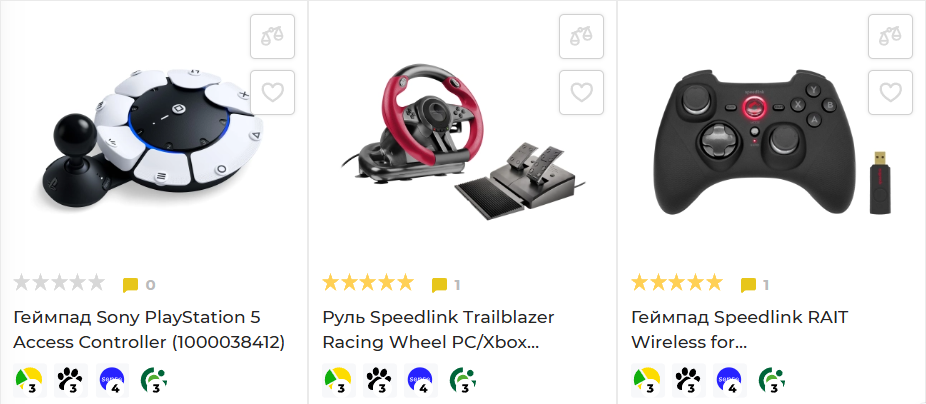Open Speedlink Trailblazer Racing Wheel product link
Image resolution: width=926 pixels, height=404 pixels.
(x=438, y=330)
